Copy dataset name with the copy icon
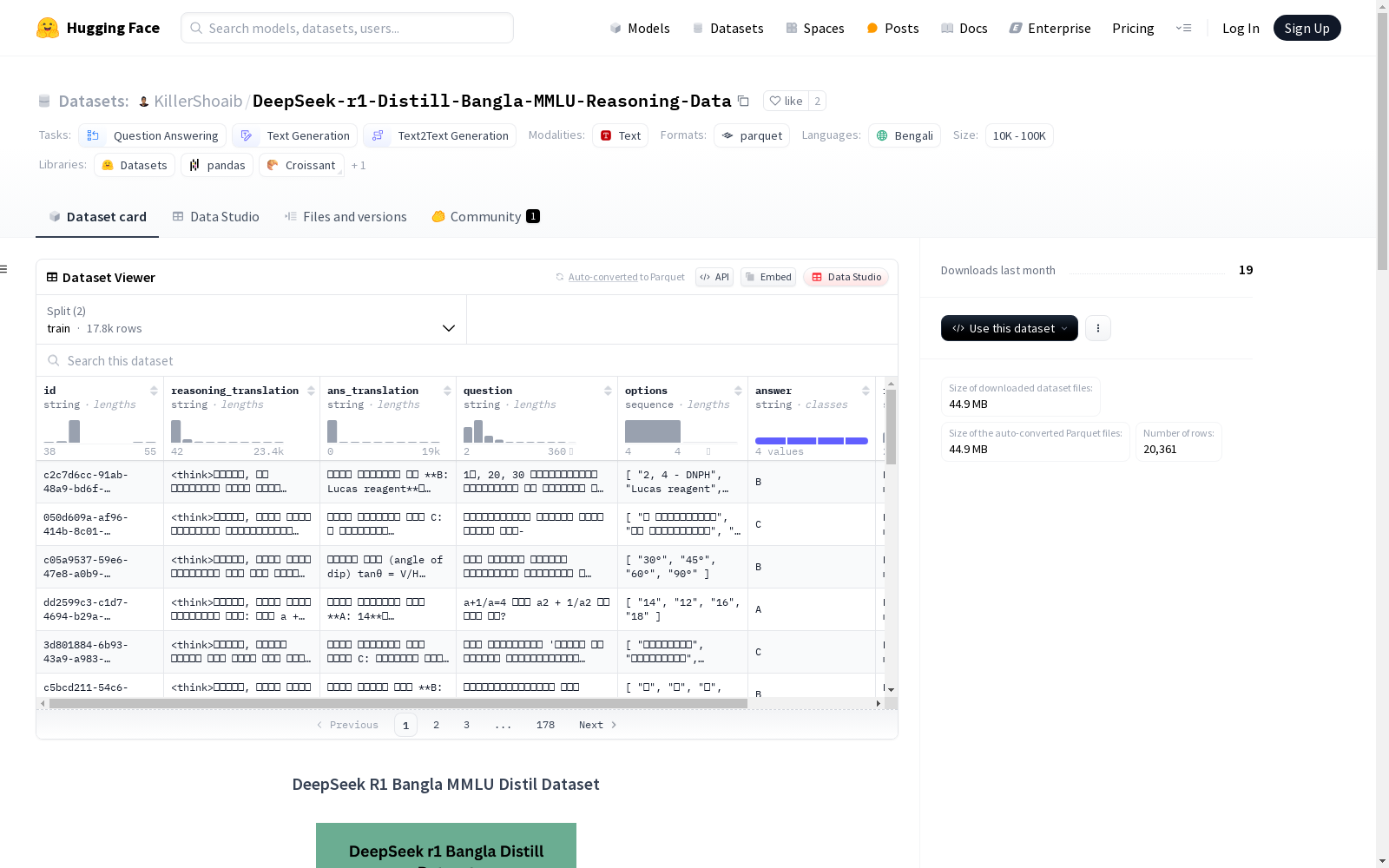 click(x=743, y=101)
